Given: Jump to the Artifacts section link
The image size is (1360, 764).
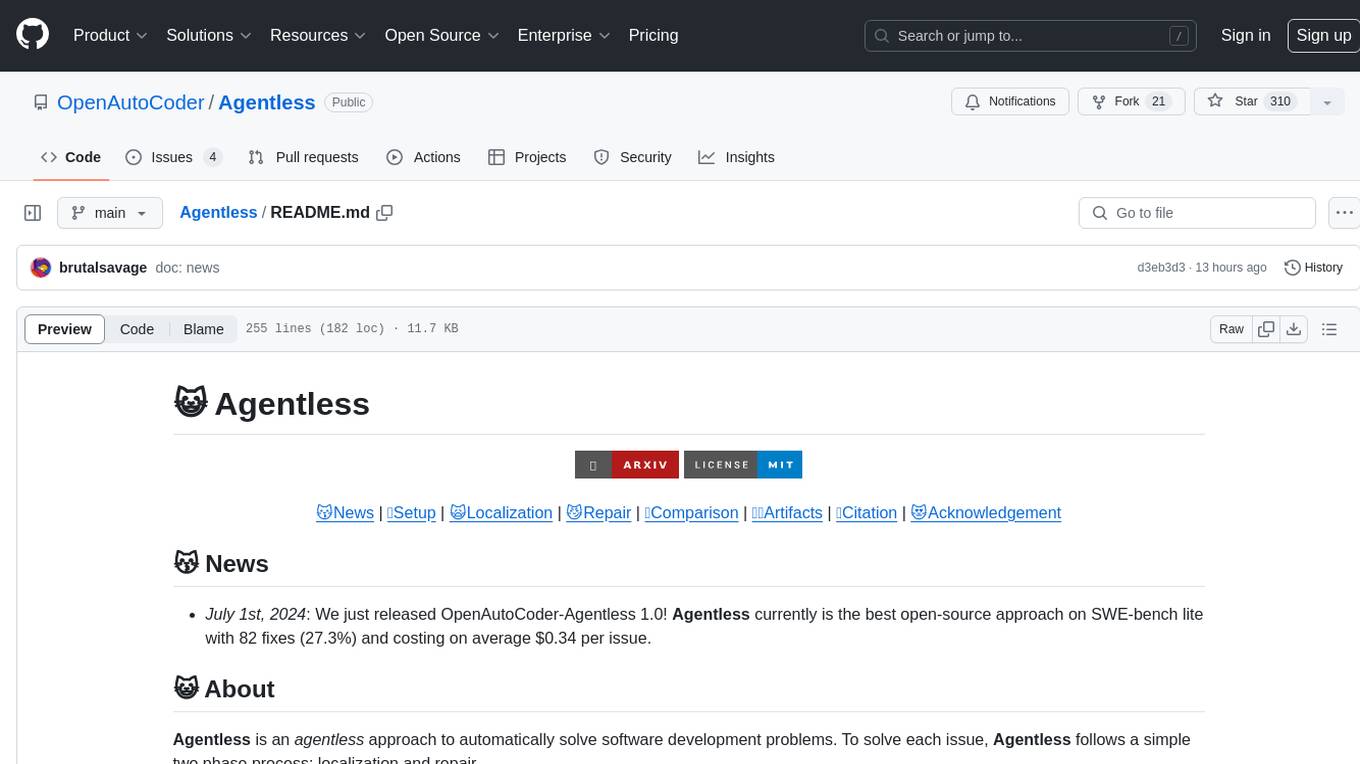Looking at the screenshot, I should tap(787, 513).
